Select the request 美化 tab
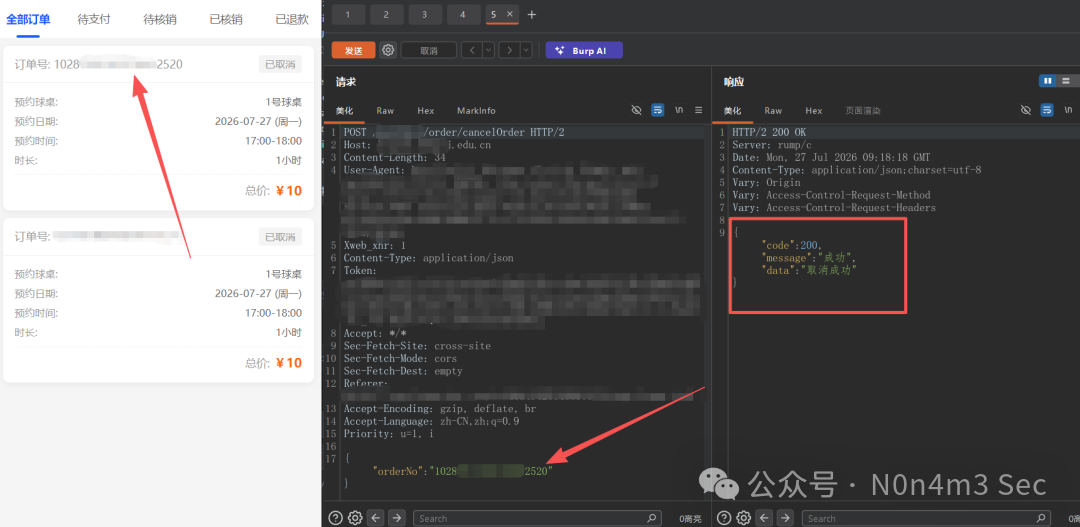 344,110
